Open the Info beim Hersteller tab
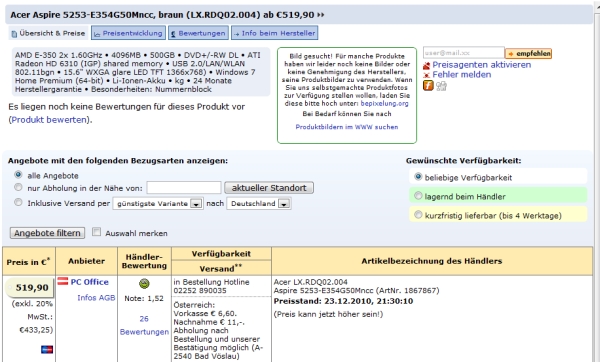Screen dimensions: 600x362 point(274,33)
